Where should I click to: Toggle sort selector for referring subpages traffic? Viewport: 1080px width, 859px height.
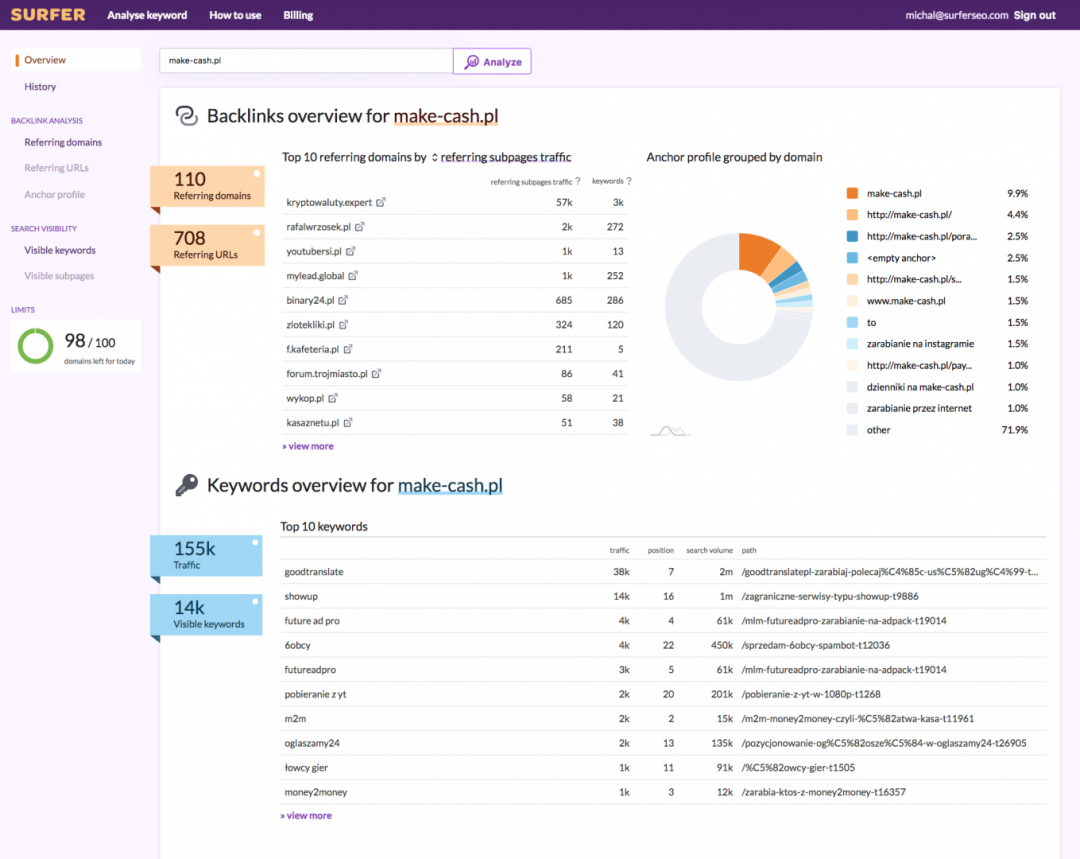[x=435, y=157]
